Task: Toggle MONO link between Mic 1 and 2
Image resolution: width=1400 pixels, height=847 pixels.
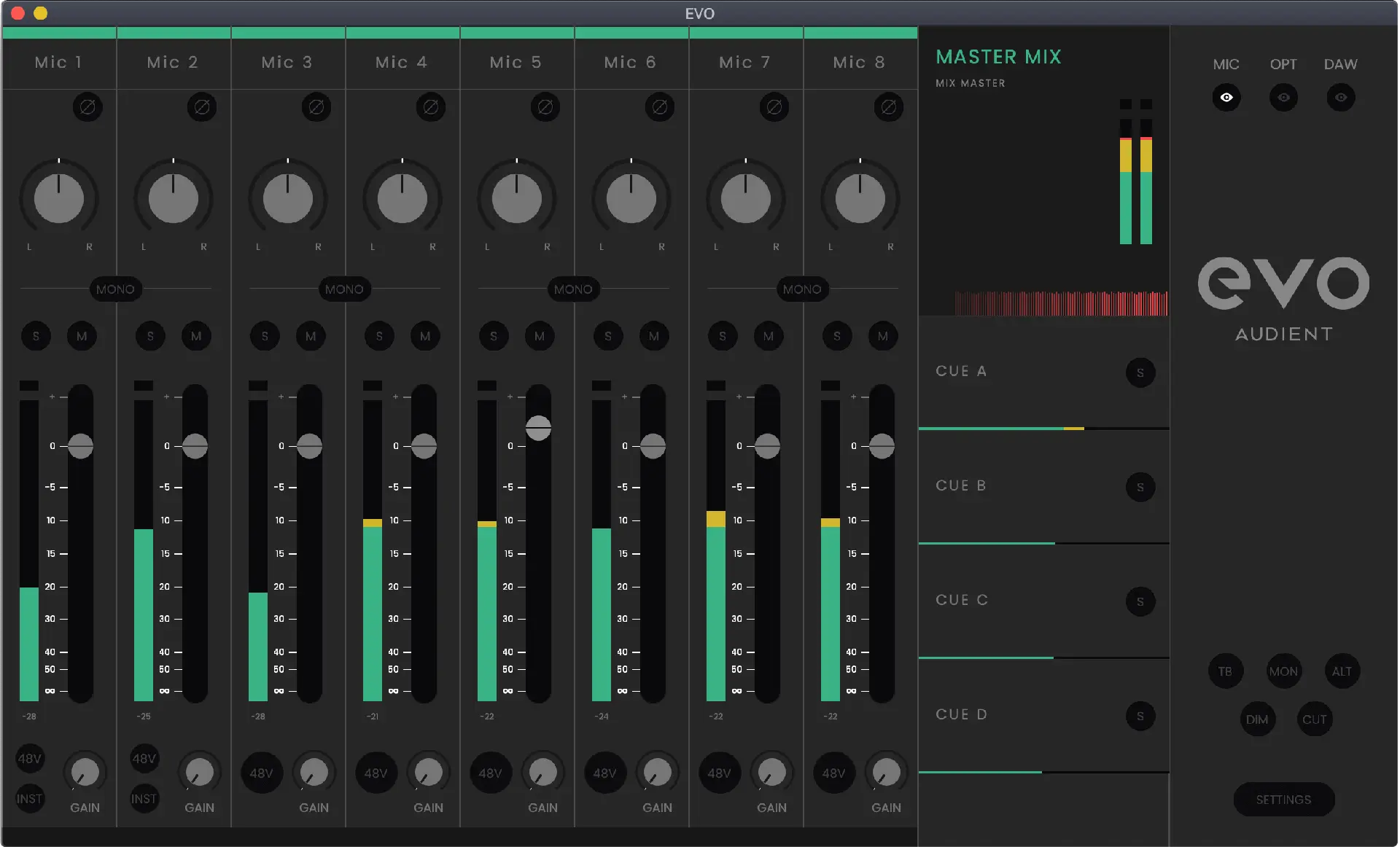Action: 115,289
